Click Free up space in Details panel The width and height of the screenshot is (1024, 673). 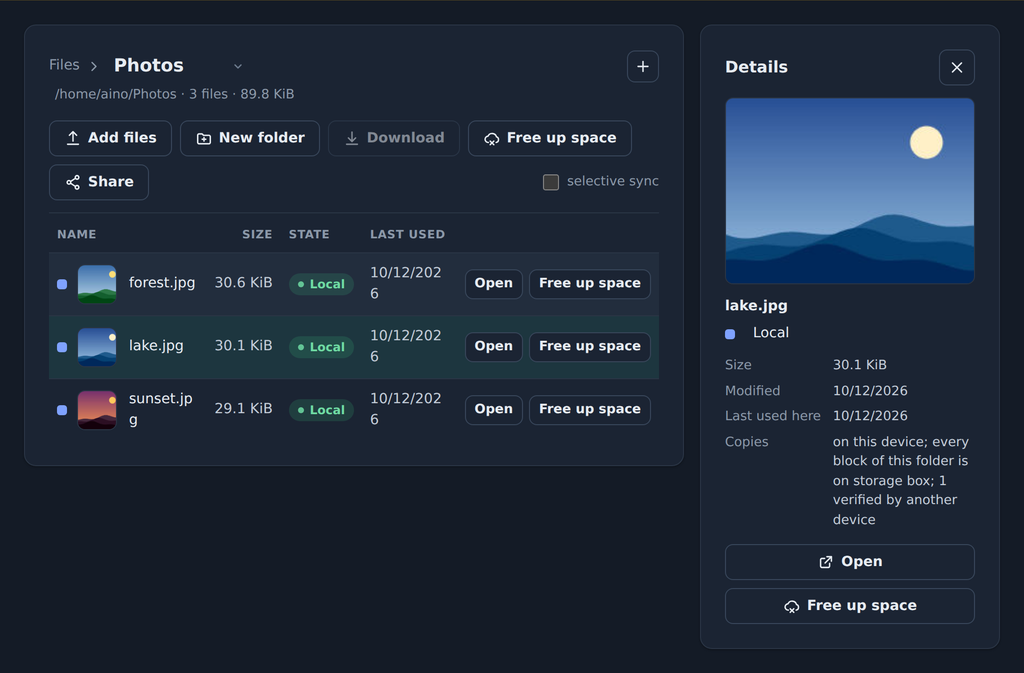[850, 606]
